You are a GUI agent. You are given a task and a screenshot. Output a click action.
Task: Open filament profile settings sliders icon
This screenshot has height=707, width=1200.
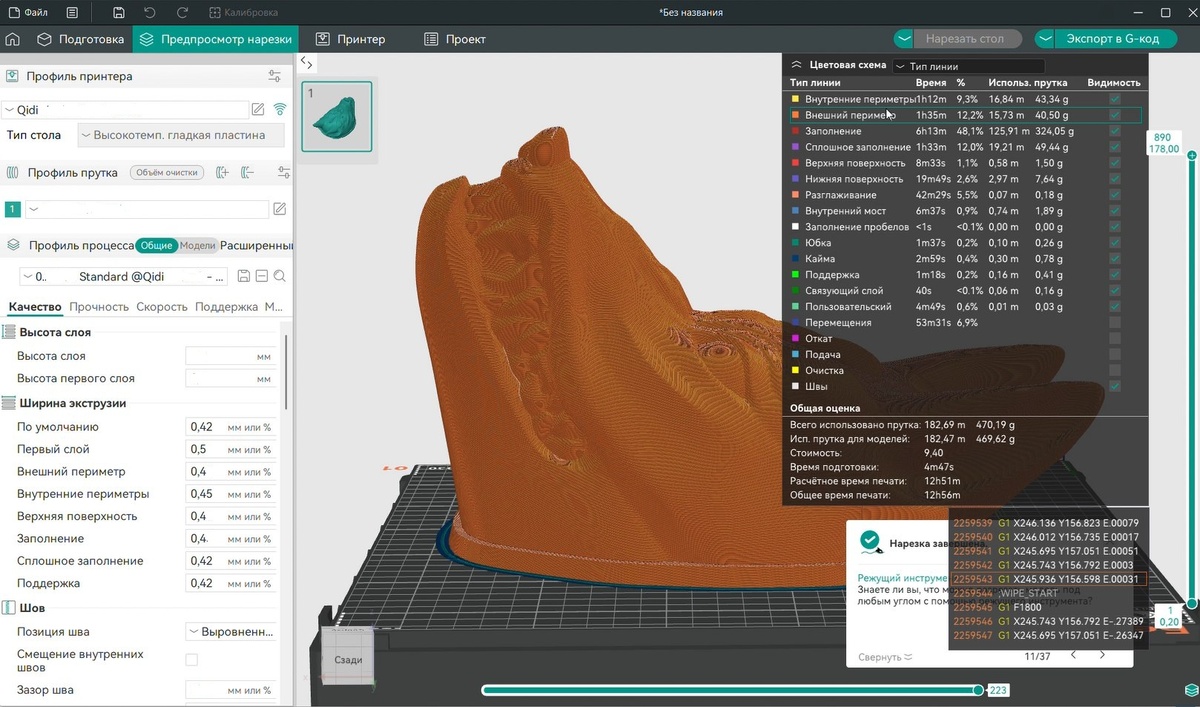283,173
